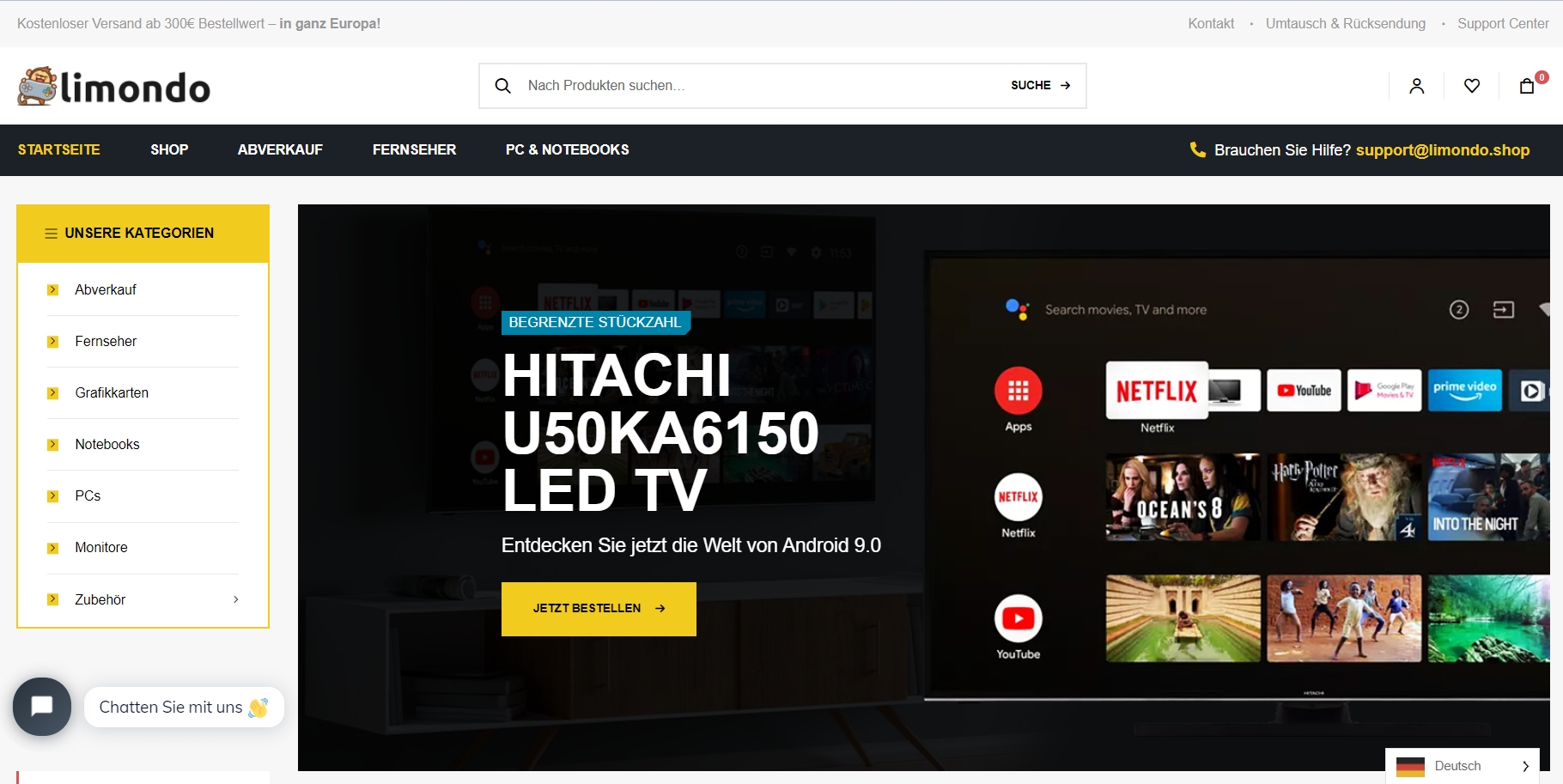Click the yellow arrow icon beside PCs
The height and width of the screenshot is (784, 1563).
click(53, 496)
